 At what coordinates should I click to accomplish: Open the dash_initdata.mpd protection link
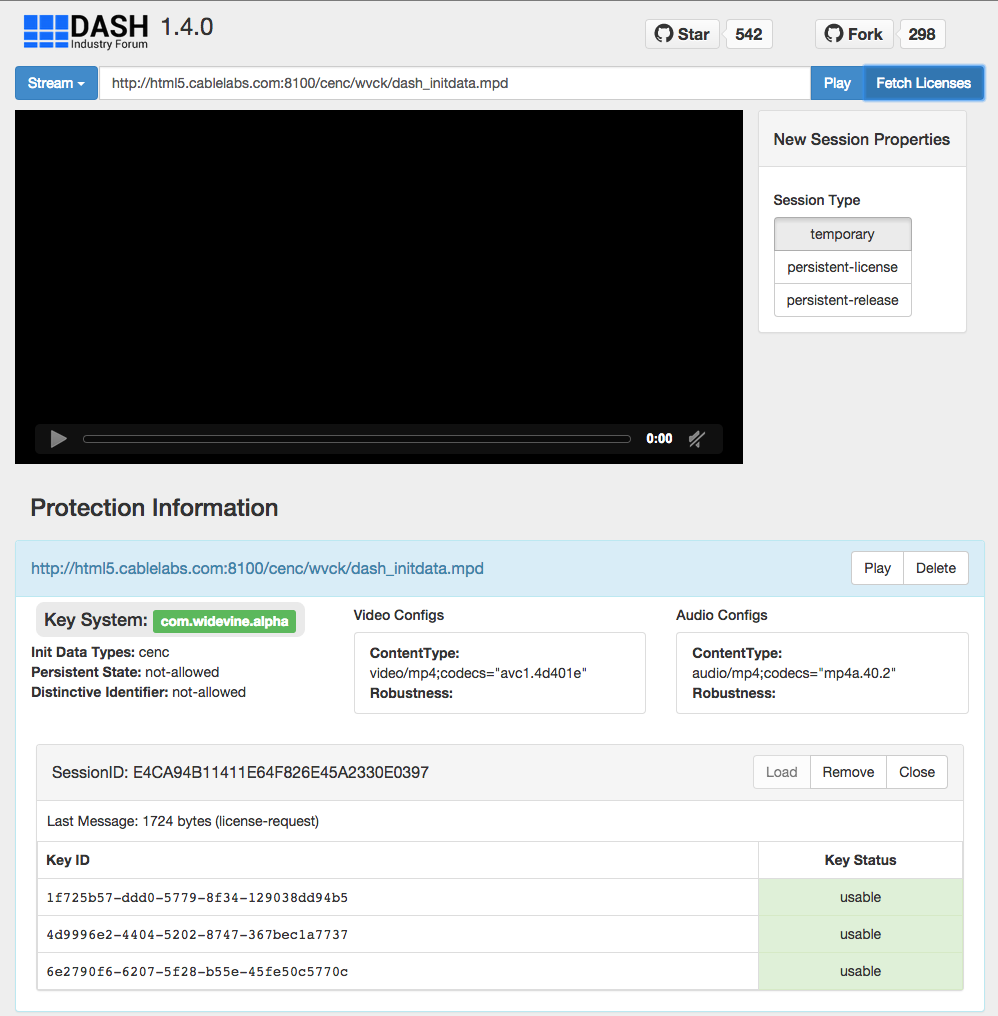click(257, 568)
